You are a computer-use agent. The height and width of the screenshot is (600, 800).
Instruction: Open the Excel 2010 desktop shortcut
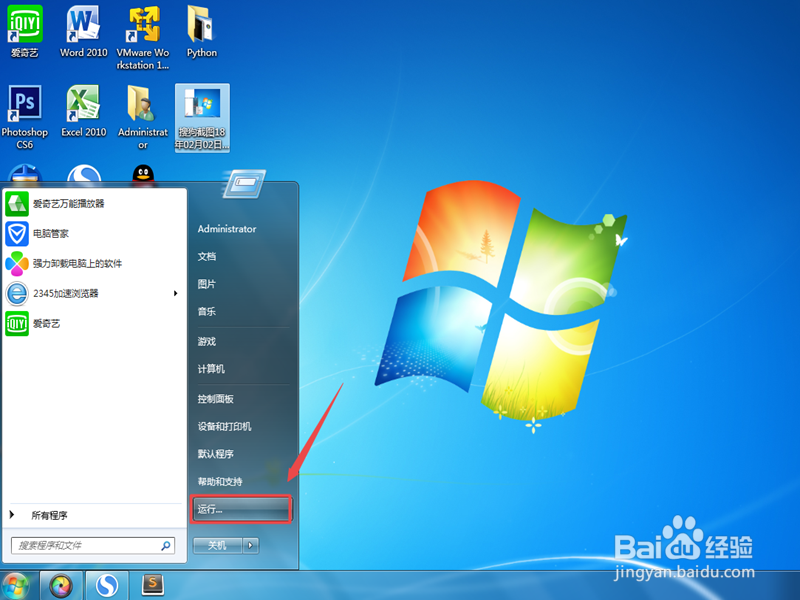point(84,111)
